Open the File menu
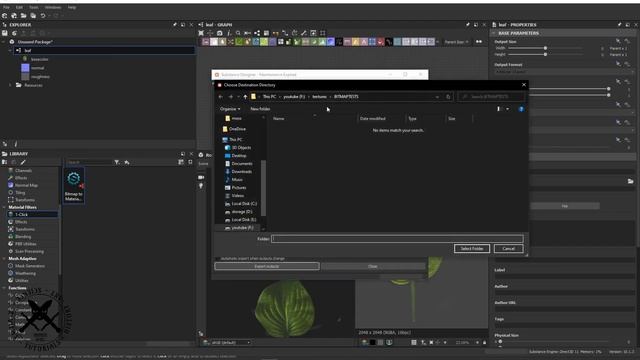The image size is (640, 360). pos(6,7)
